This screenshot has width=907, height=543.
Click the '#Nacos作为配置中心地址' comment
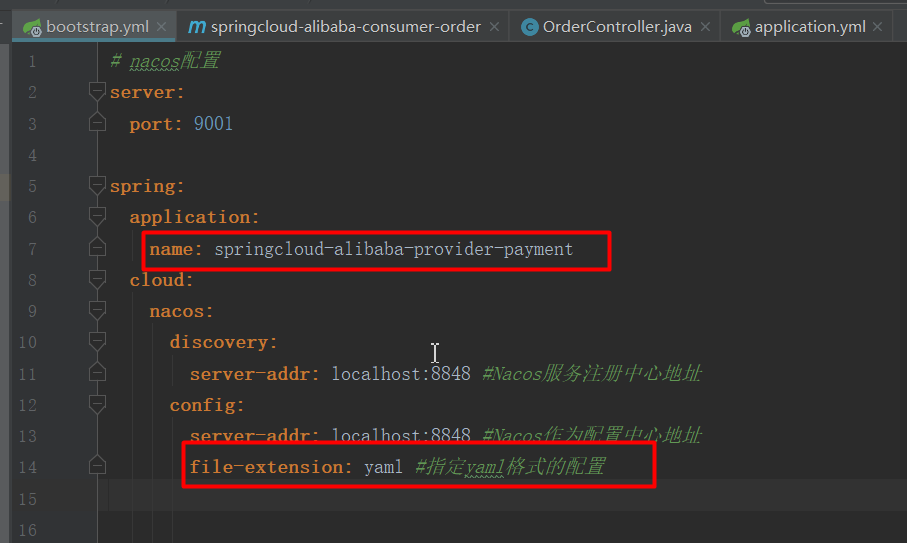coord(591,435)
